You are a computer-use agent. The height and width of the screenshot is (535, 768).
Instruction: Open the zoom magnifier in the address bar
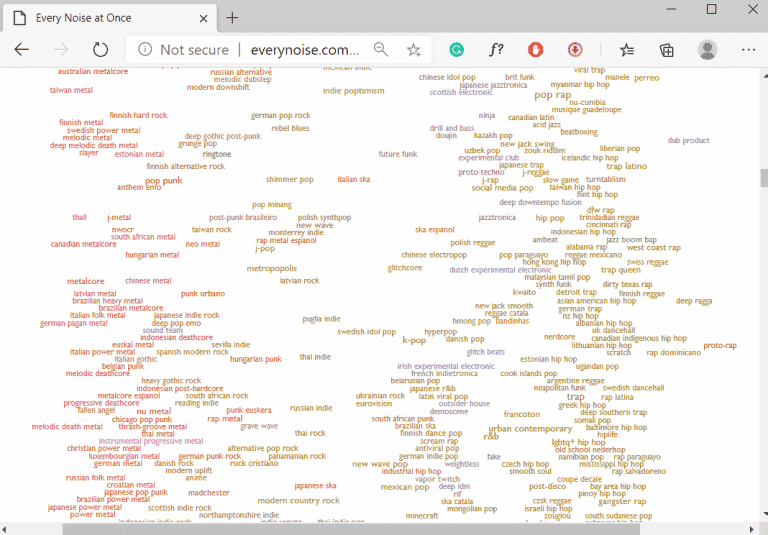point(381,49)
